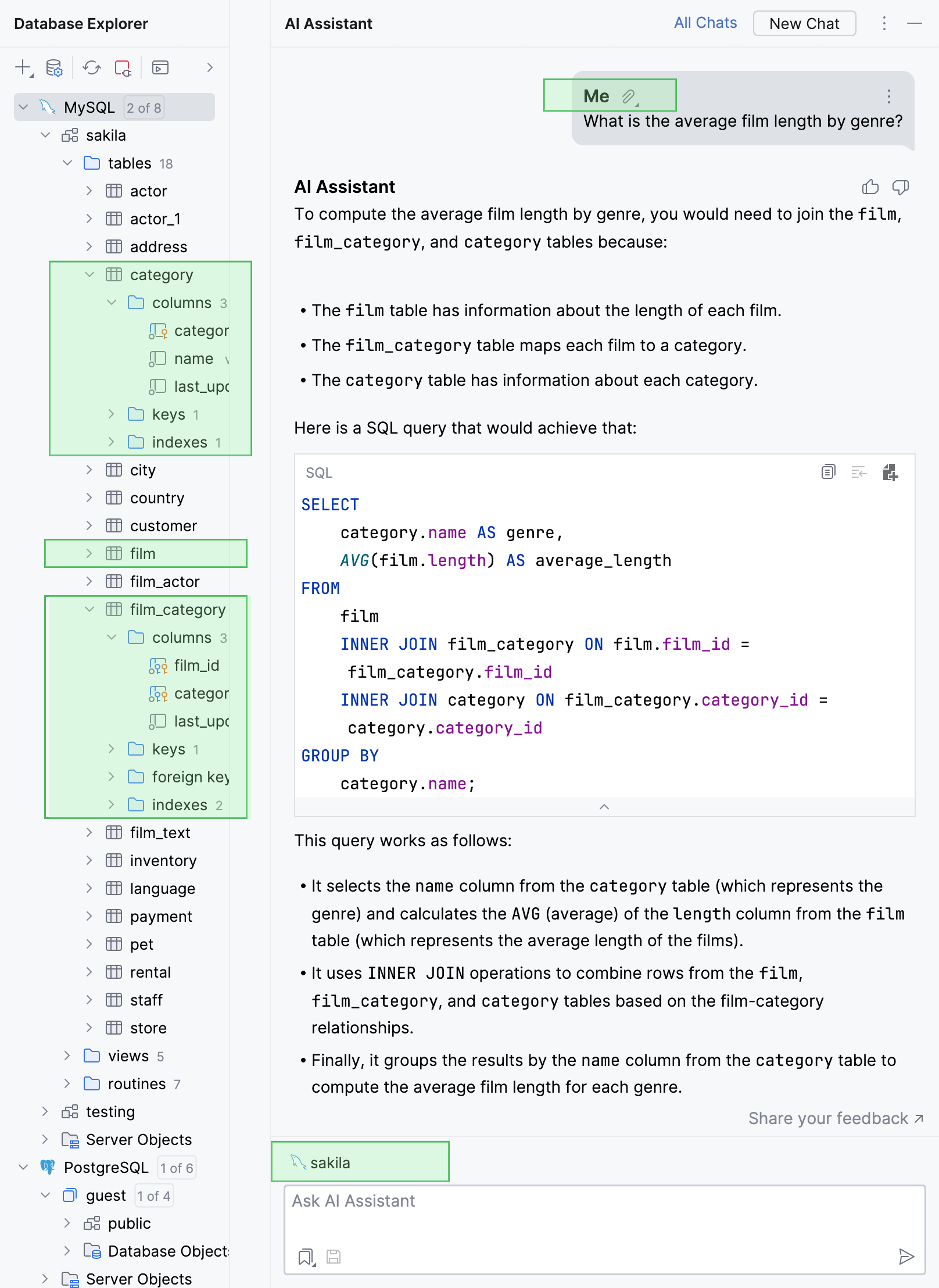Viewport: 939px width, 1288px height.
Task: Click the thumbs down feedback icon
Action: click(901, 187)
